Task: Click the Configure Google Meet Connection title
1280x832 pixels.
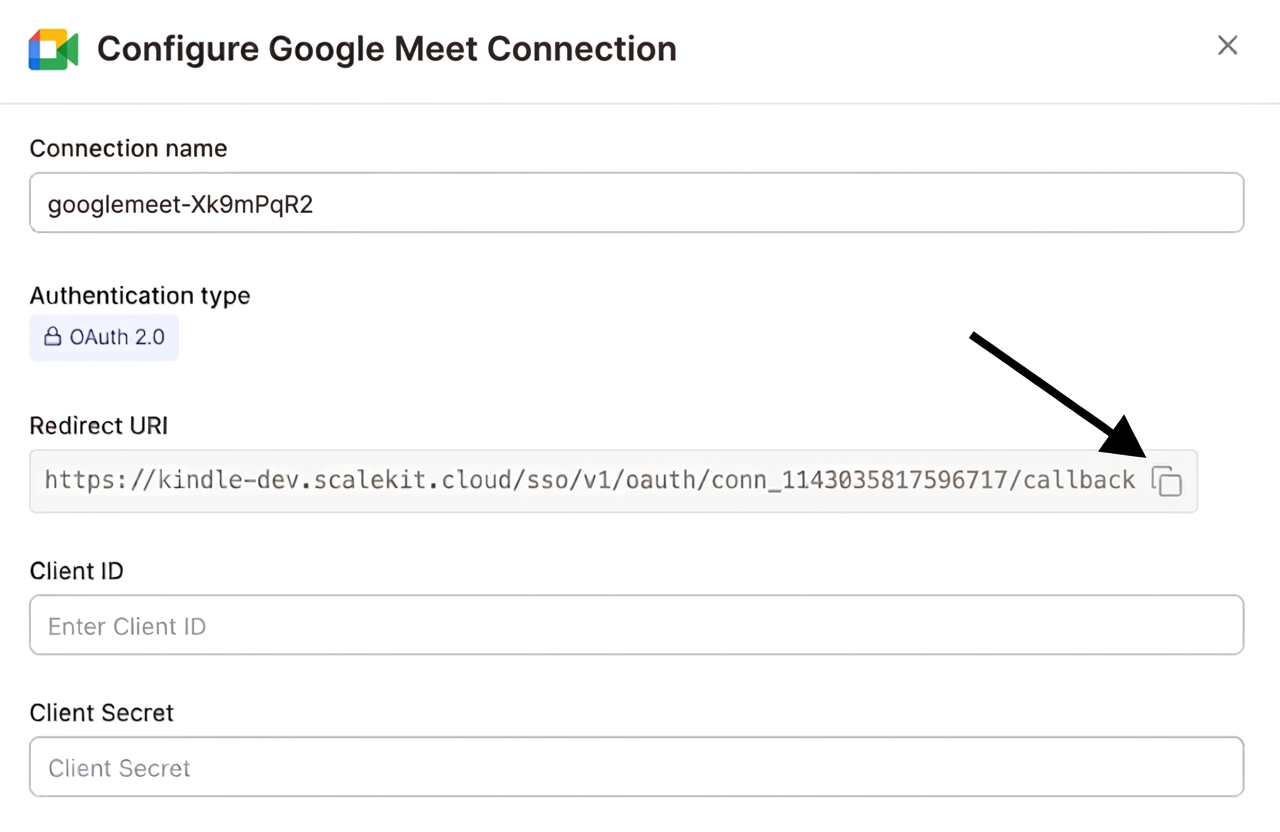Action: [x=386, y=48]
